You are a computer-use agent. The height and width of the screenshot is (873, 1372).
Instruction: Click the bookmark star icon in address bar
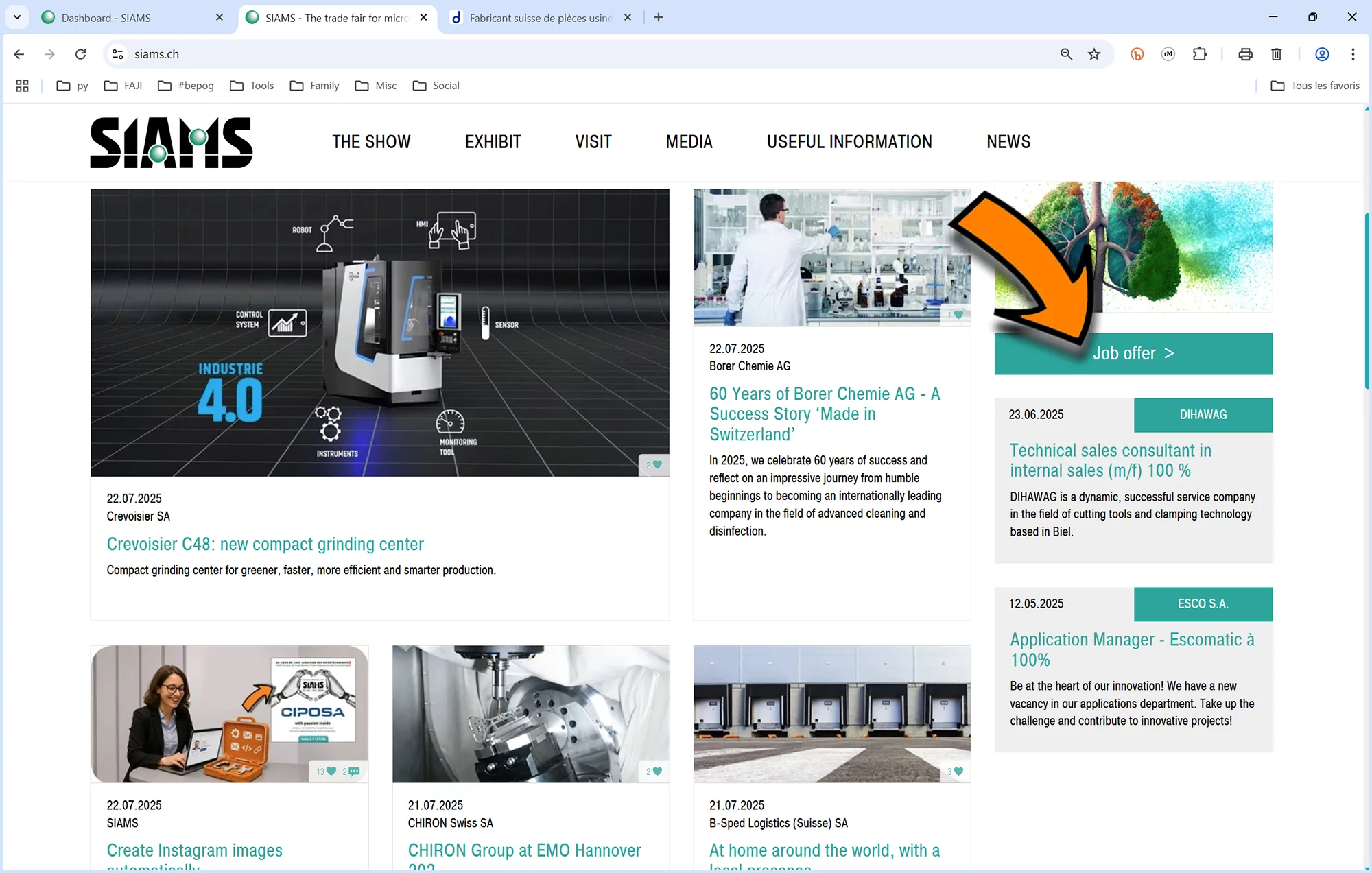click(x=1094, y=54)
